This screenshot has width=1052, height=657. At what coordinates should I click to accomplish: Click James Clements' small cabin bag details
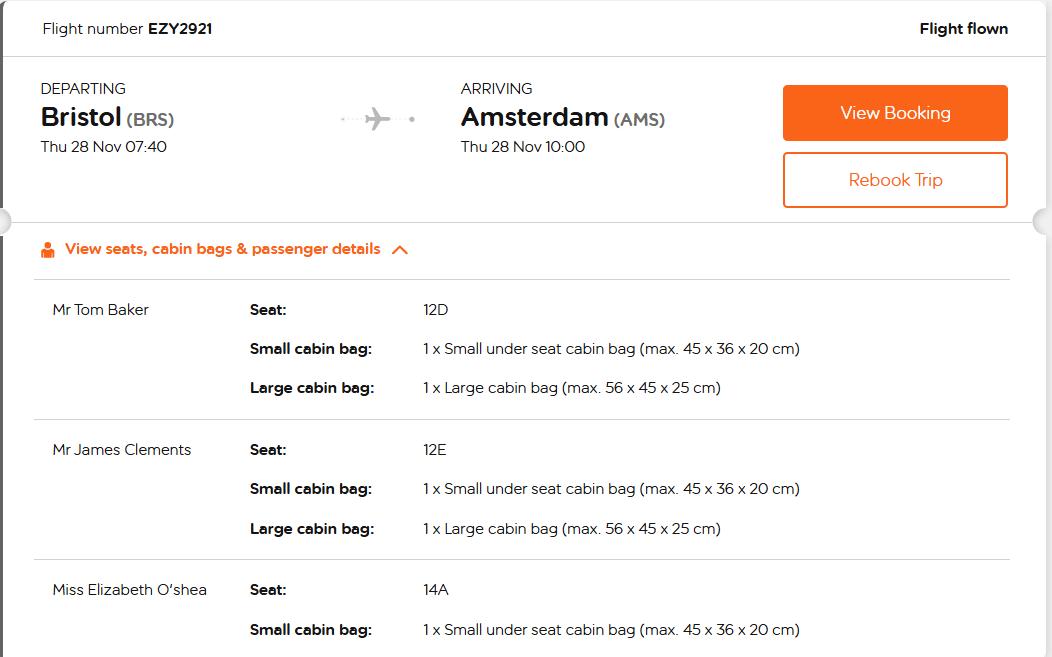610,489
